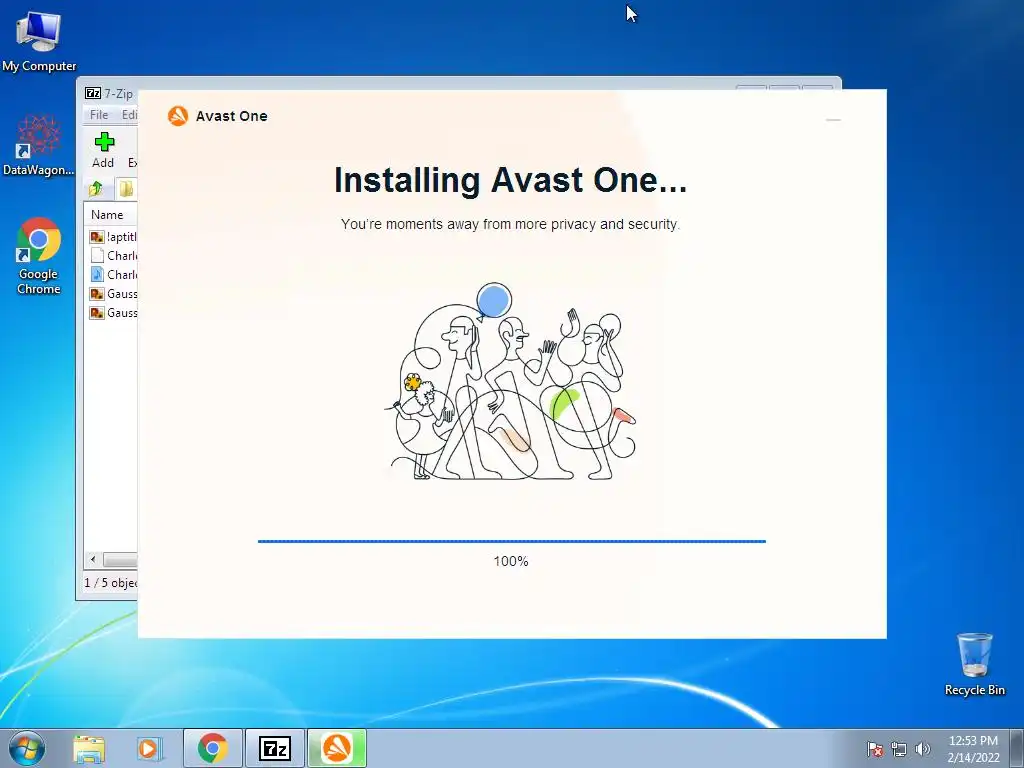Open Windows Media Player from taskbar
1024x768 pixels.
pyautogui.click(x=150, y=749)
